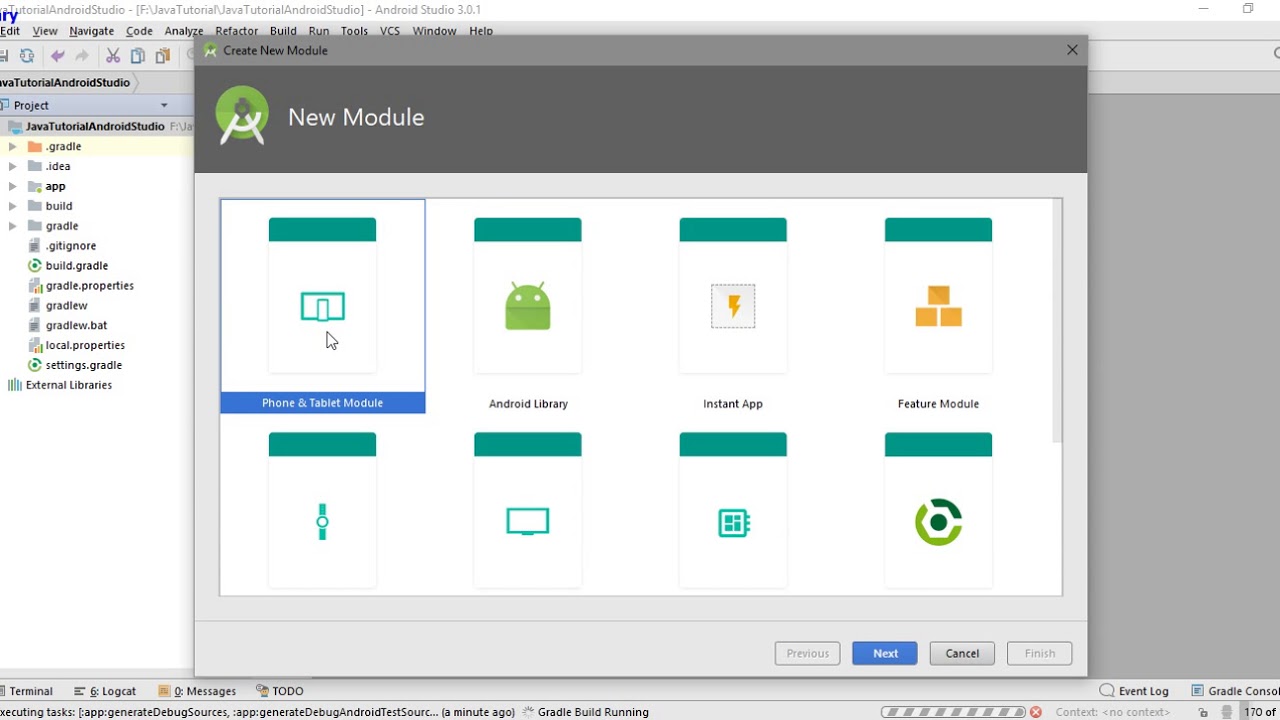Cancel the Create New Module dialog

[x=962, y=653]
